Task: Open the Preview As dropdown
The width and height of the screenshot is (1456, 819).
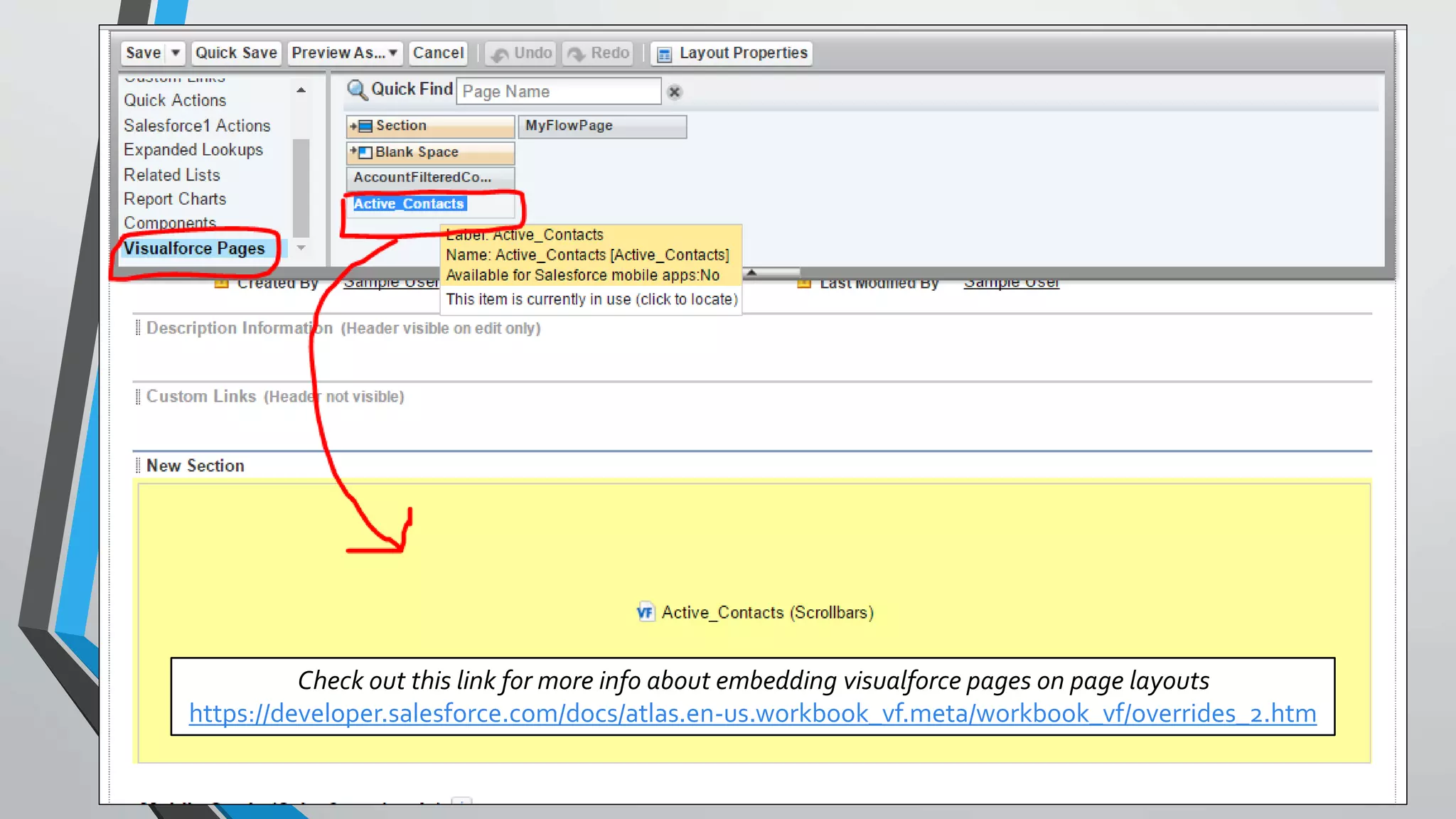Action: click(x=345, y=53)
